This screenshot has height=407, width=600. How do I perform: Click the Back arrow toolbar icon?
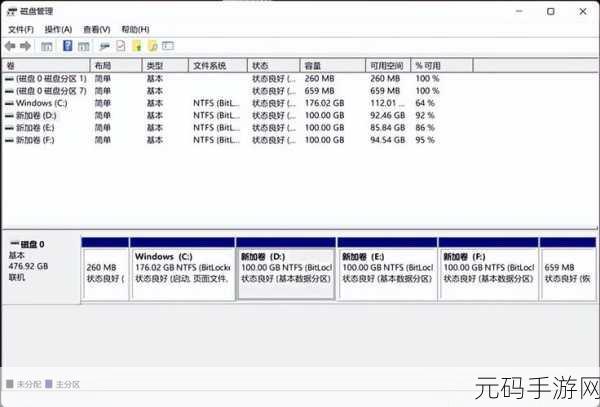(10, 46)
